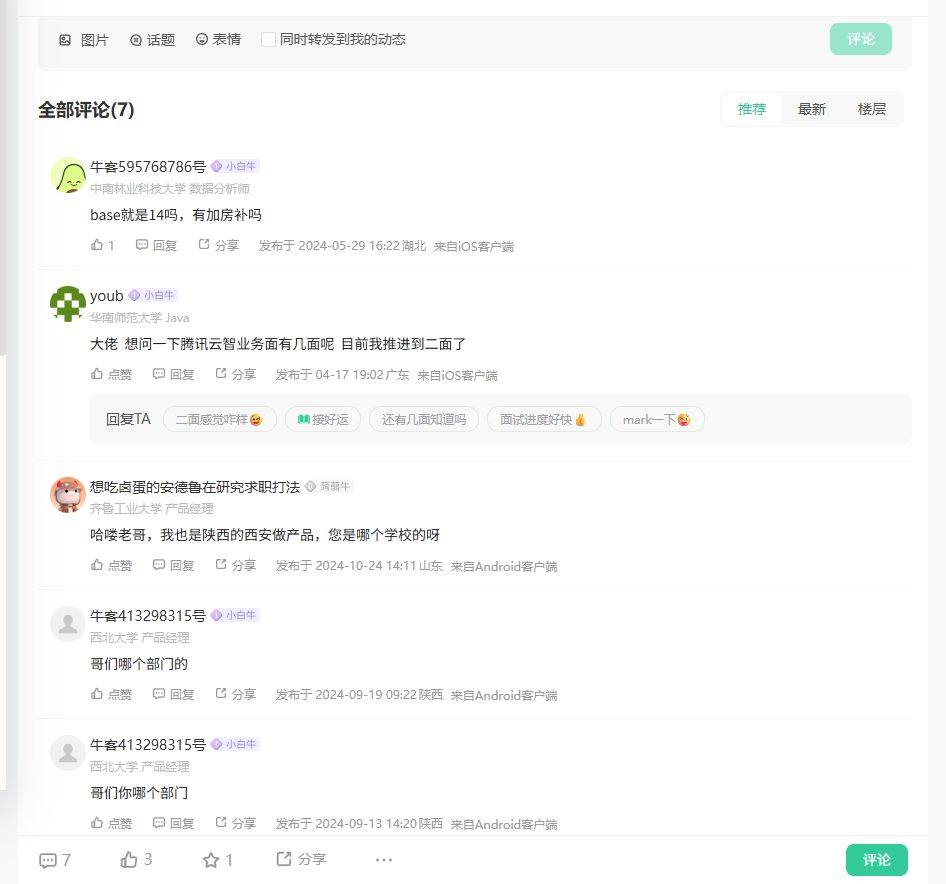
Task: Like the comment '哥们你哪个部门'
Action: click(112, 823)
